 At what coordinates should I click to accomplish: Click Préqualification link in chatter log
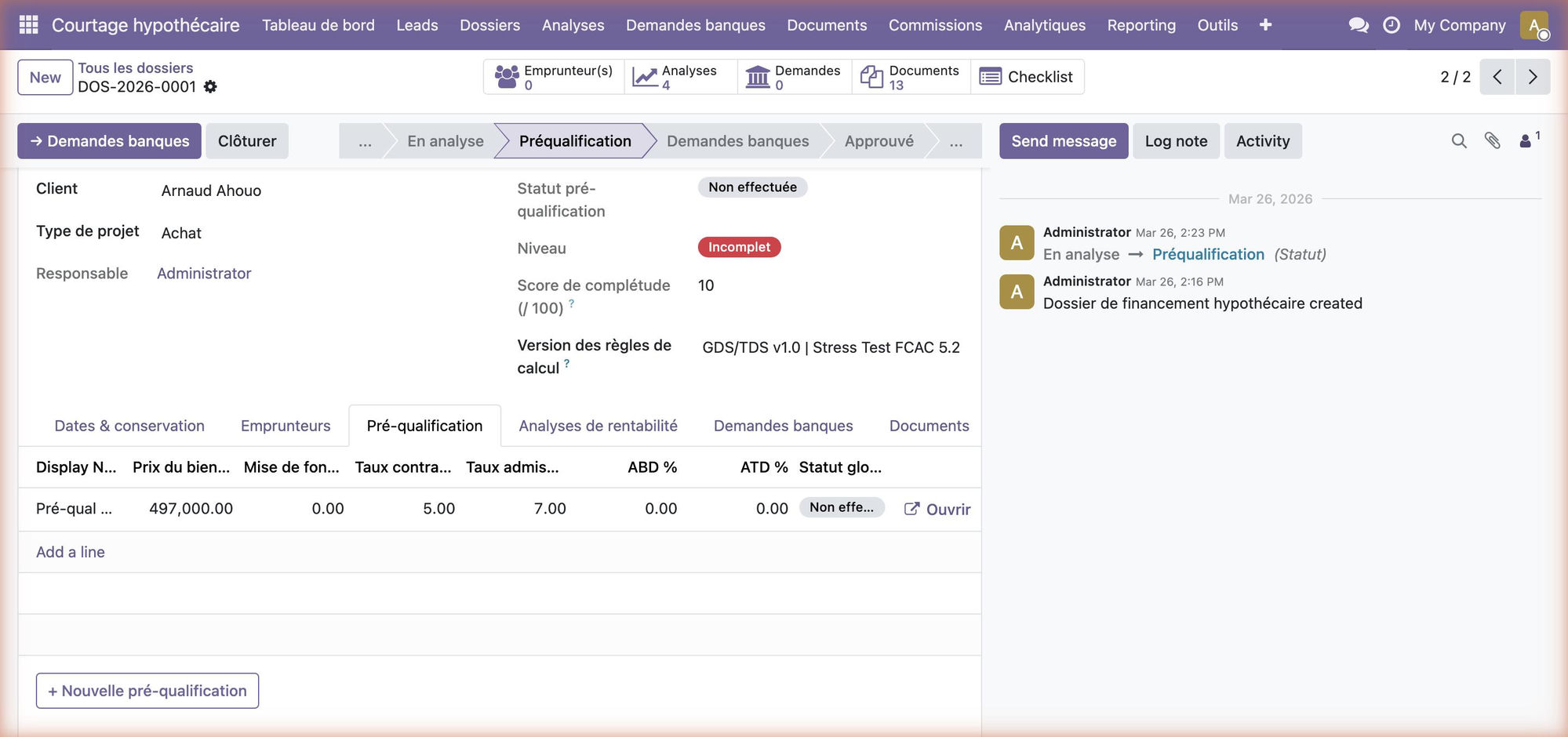(x=1208, y=254)
